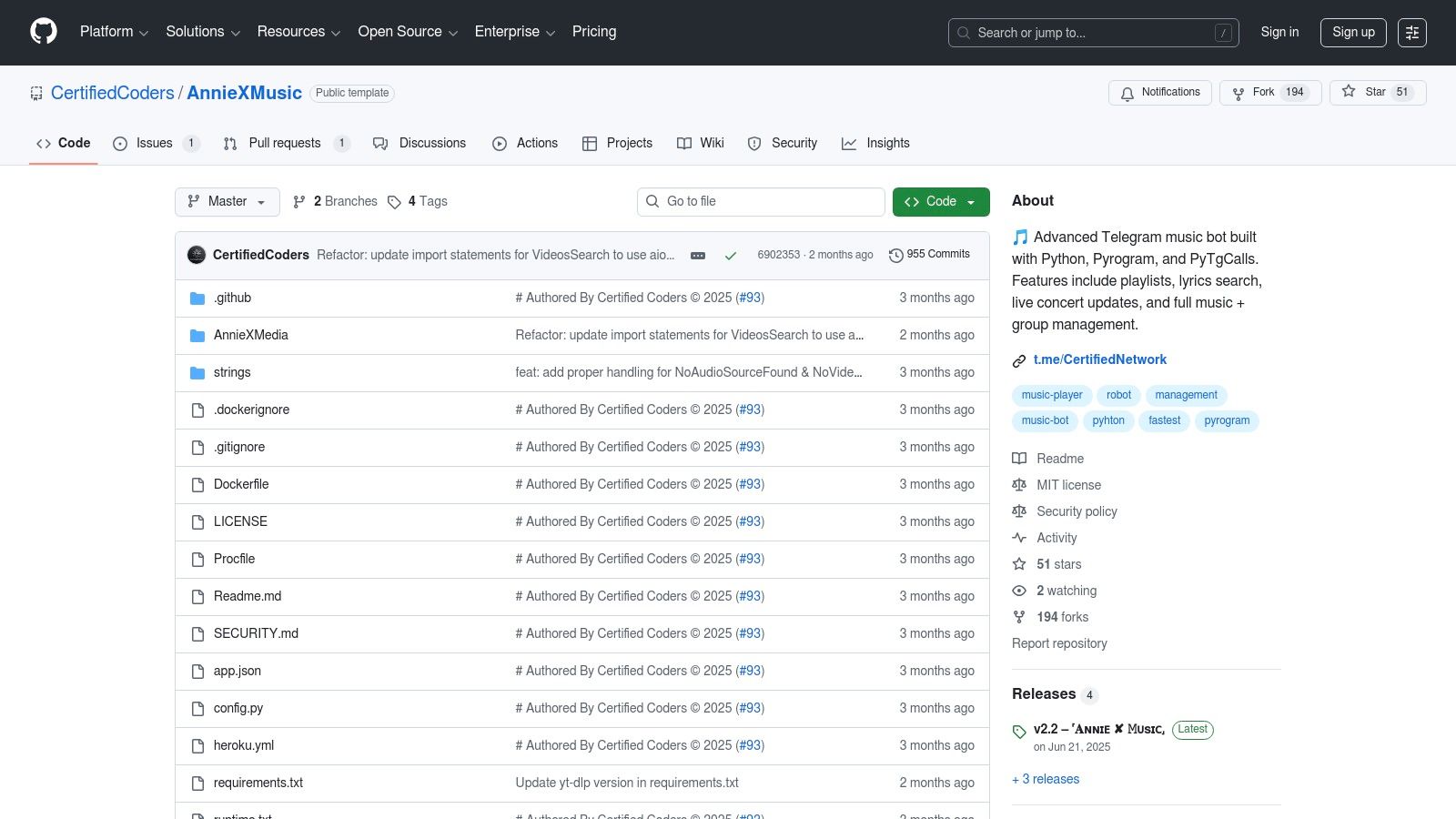
Task: Switch to the Issues tab
Action: click(156, 144)
